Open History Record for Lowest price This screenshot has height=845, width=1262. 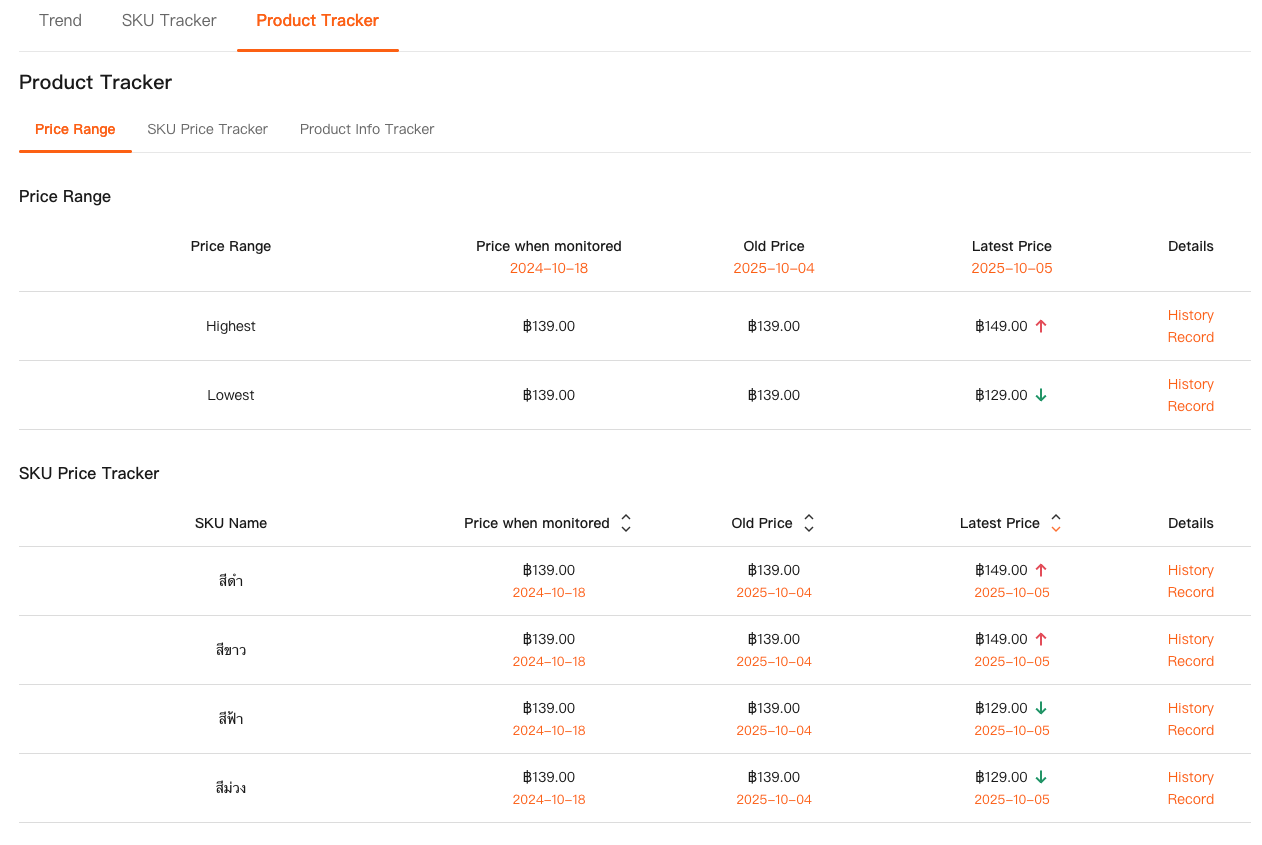pos(1190,395)
